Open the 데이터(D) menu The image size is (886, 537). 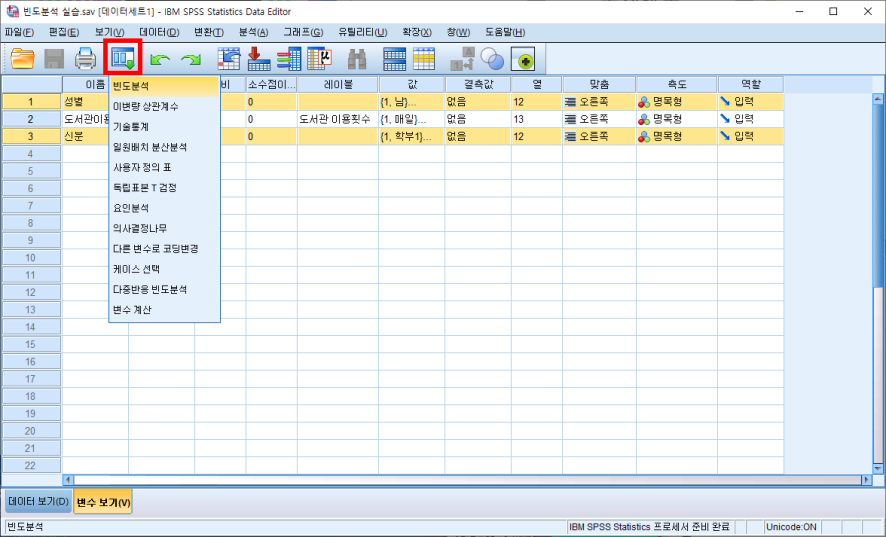click(x=159, y=32)
